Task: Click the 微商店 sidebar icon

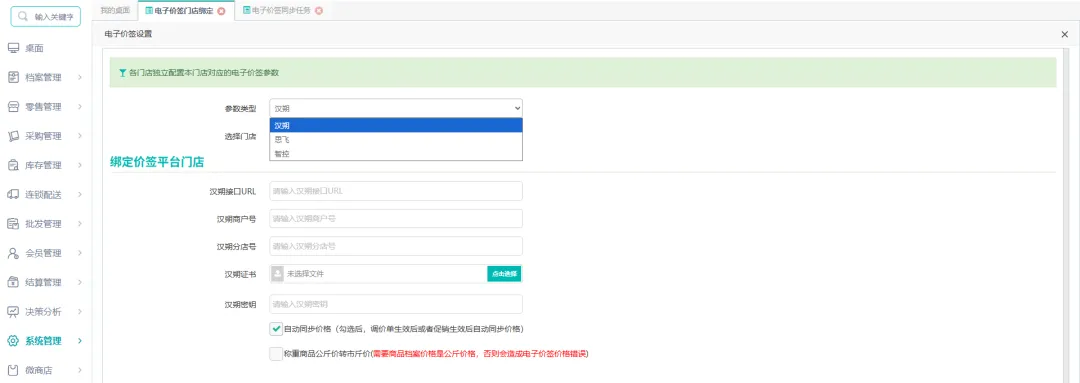Action: [x=12, y=370]
